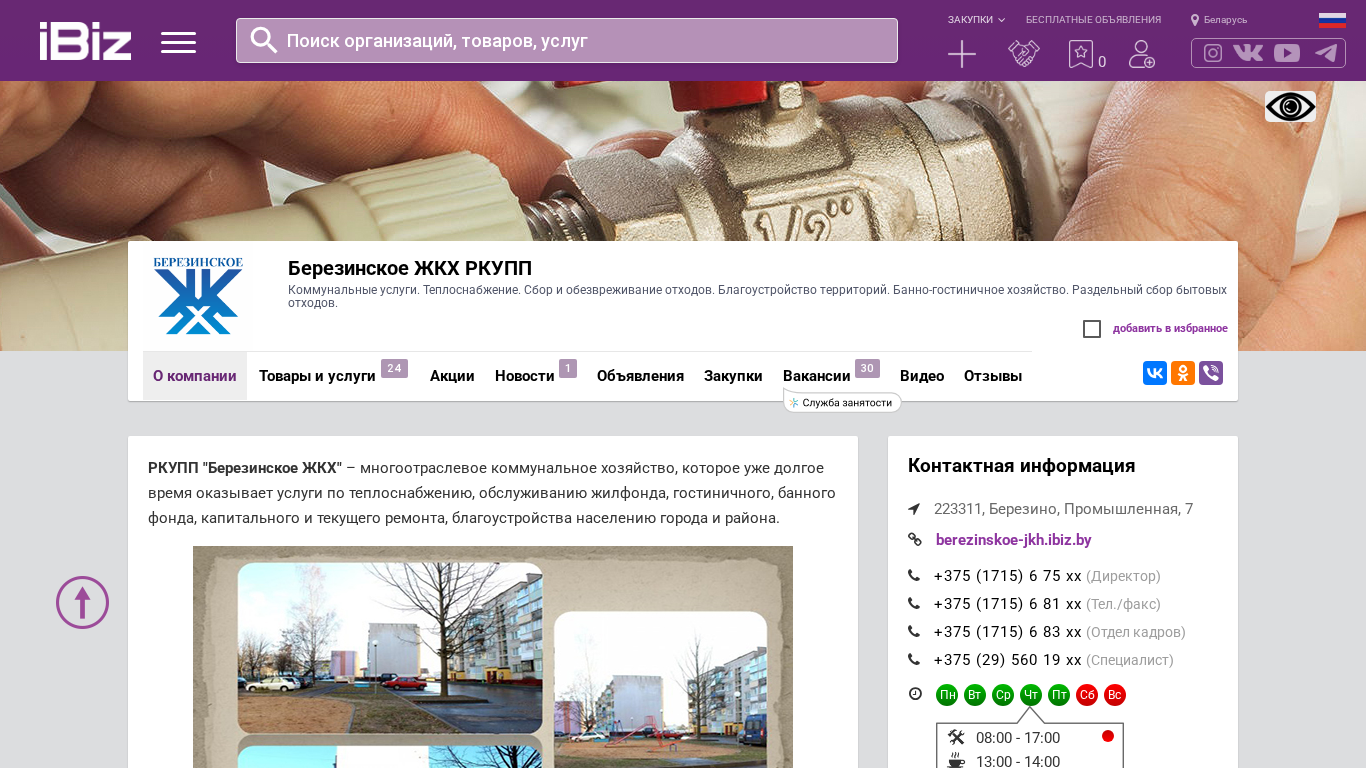The height and width of the screenshot is (768, 1366).
Task: Focus the organization search input field
Action: 567,41
